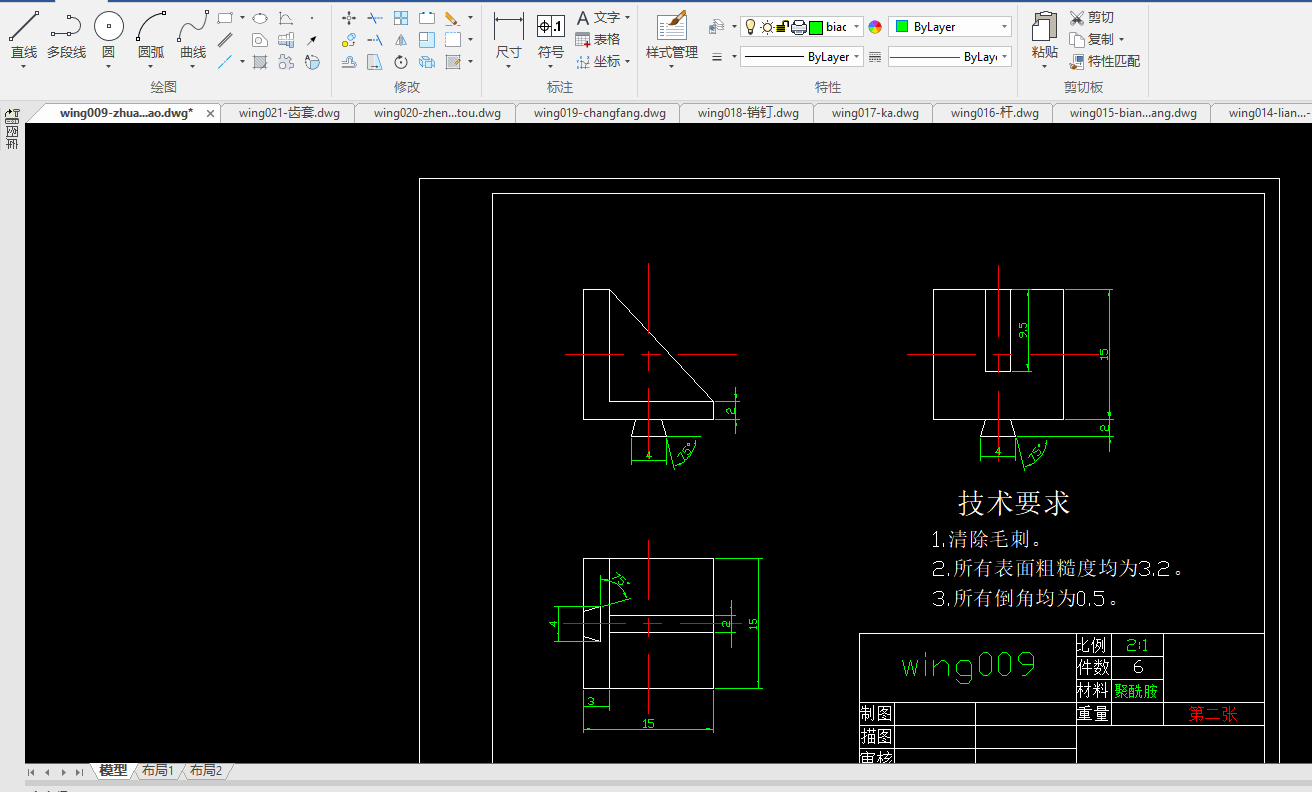Screen dimensions: 1312x792
Task: Click the green ByLayer color square
Action: (x=902, y=27)
